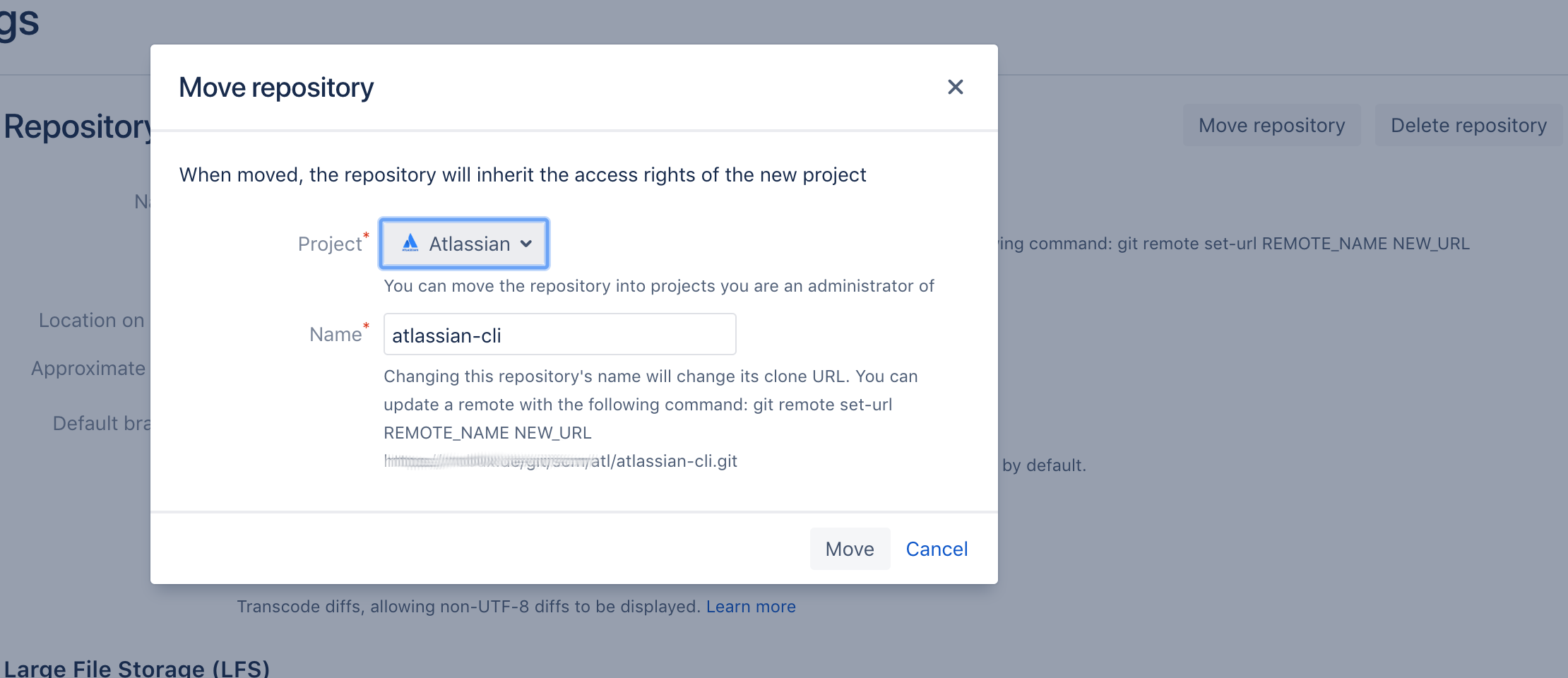Close the Move repository dialog
The image size is (1568, 678).
955,87
